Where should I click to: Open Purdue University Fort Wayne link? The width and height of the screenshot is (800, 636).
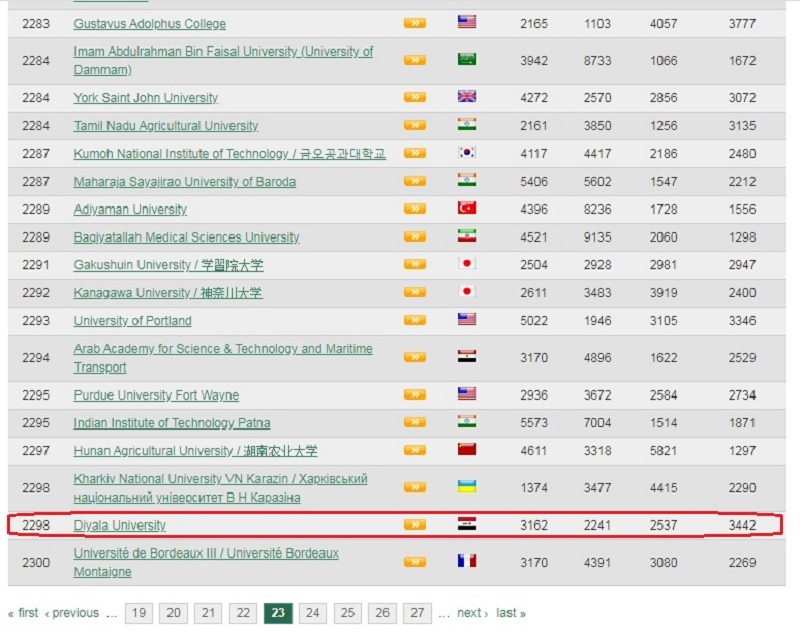click(156, 396)
